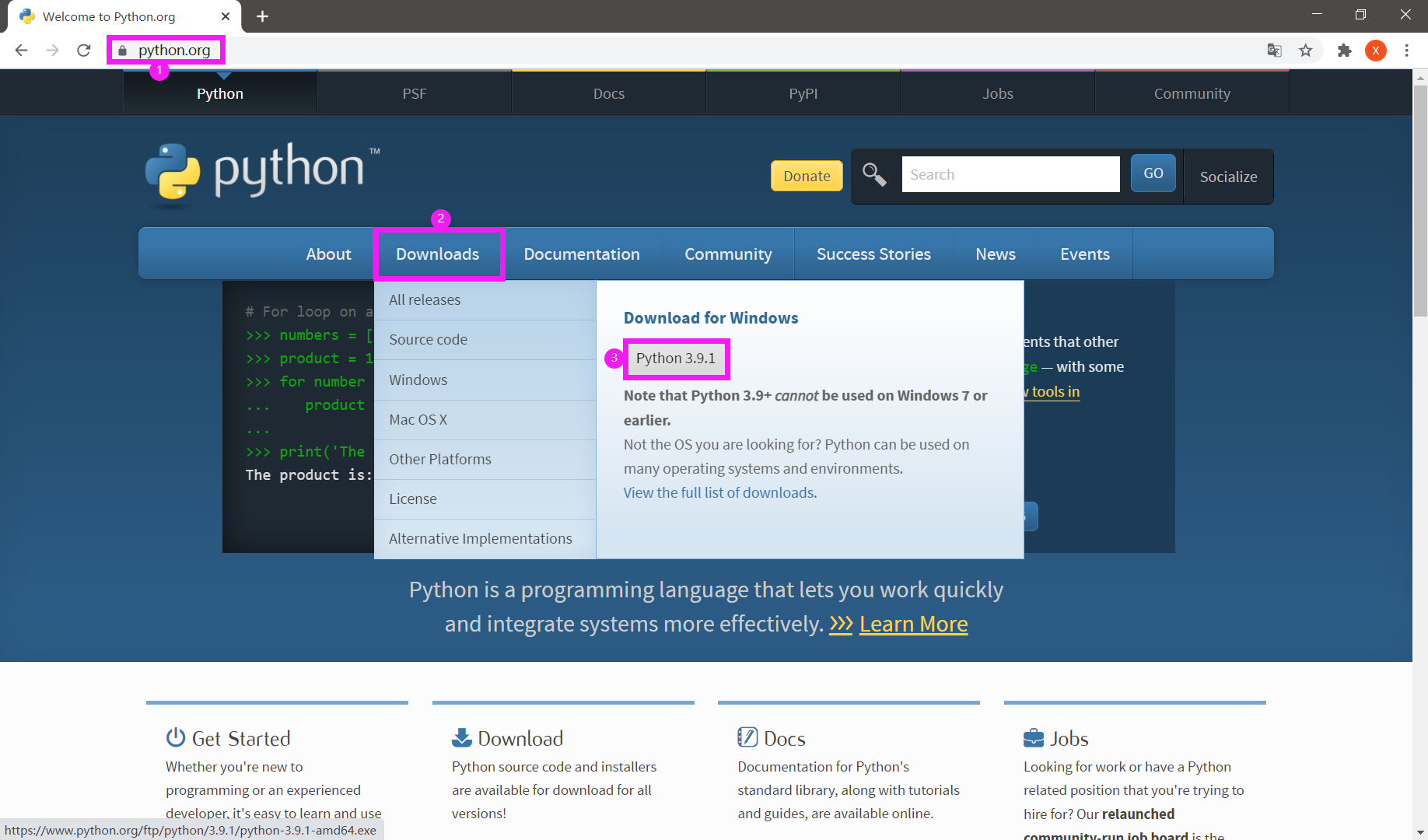Bookmark this page with star icon
This screenshot has height=840, width=1428.
tap(1306, 51)
